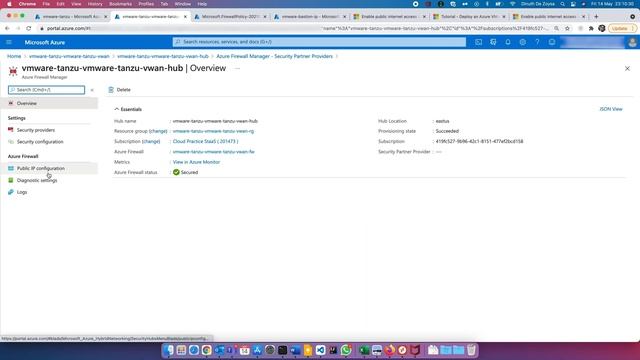Open the resource group vmware-tanzu-vmware-tanzu-vwan-rg link

(x=213, y=131)
